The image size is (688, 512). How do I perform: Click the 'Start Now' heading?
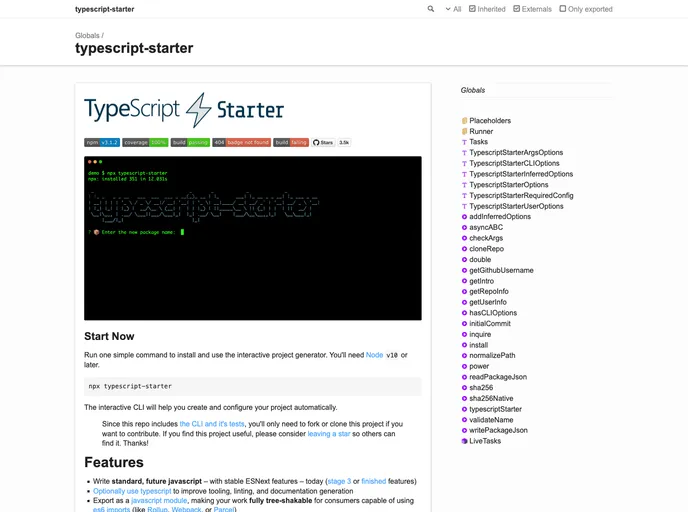tap(109, 337)
